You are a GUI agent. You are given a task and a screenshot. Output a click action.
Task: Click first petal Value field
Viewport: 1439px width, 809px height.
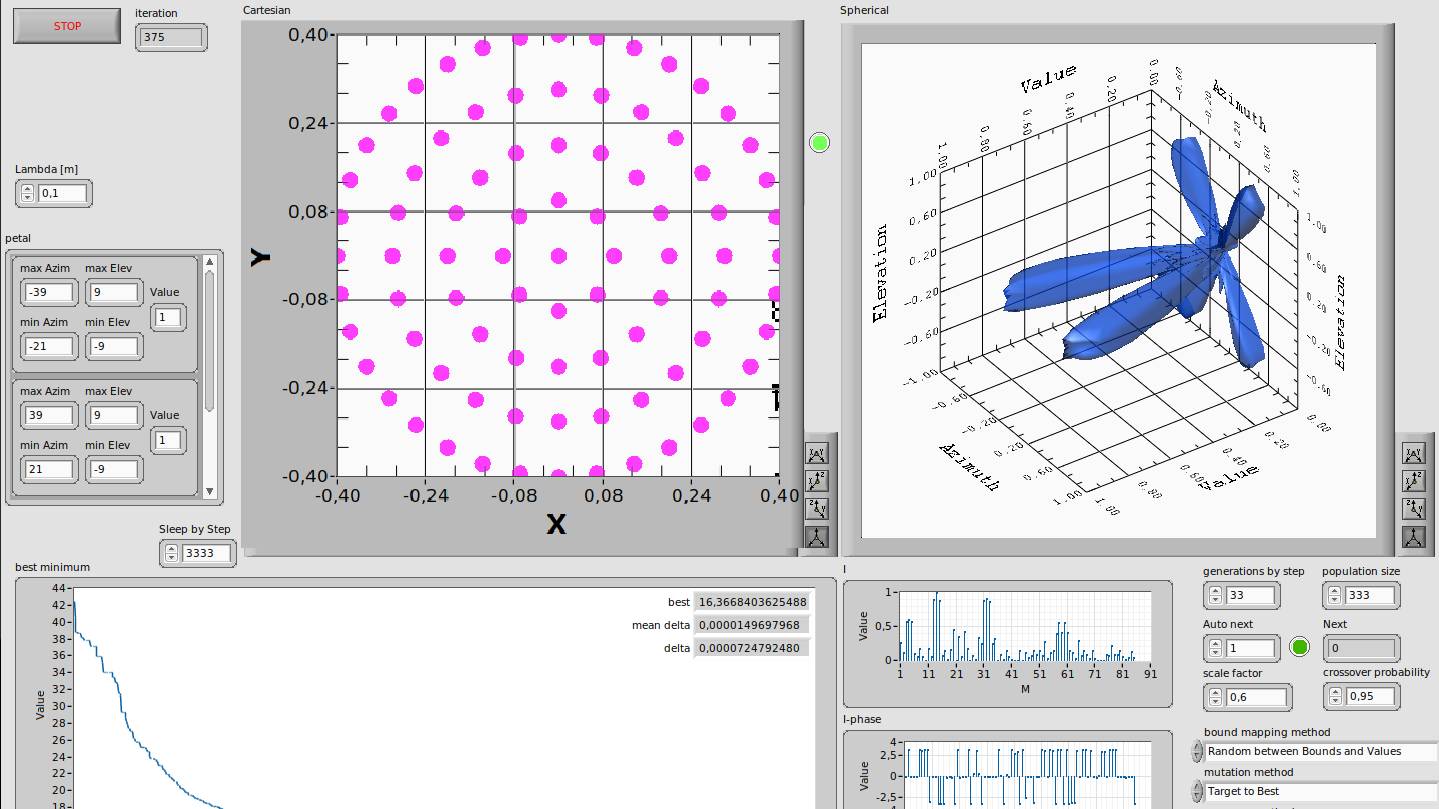pyautogui.click(x=168, y=317)
